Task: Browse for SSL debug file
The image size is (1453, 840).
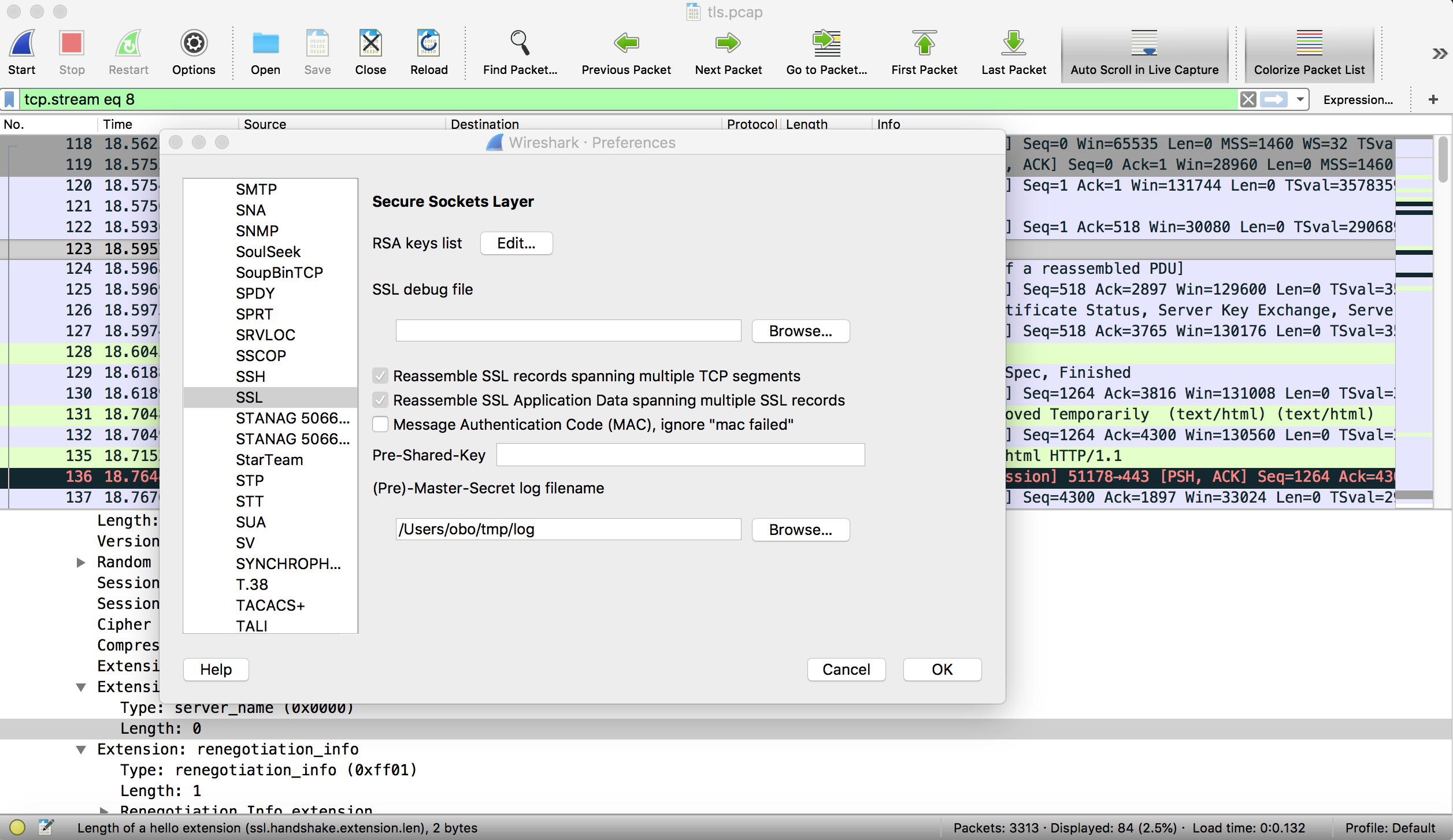Action: 800,331
